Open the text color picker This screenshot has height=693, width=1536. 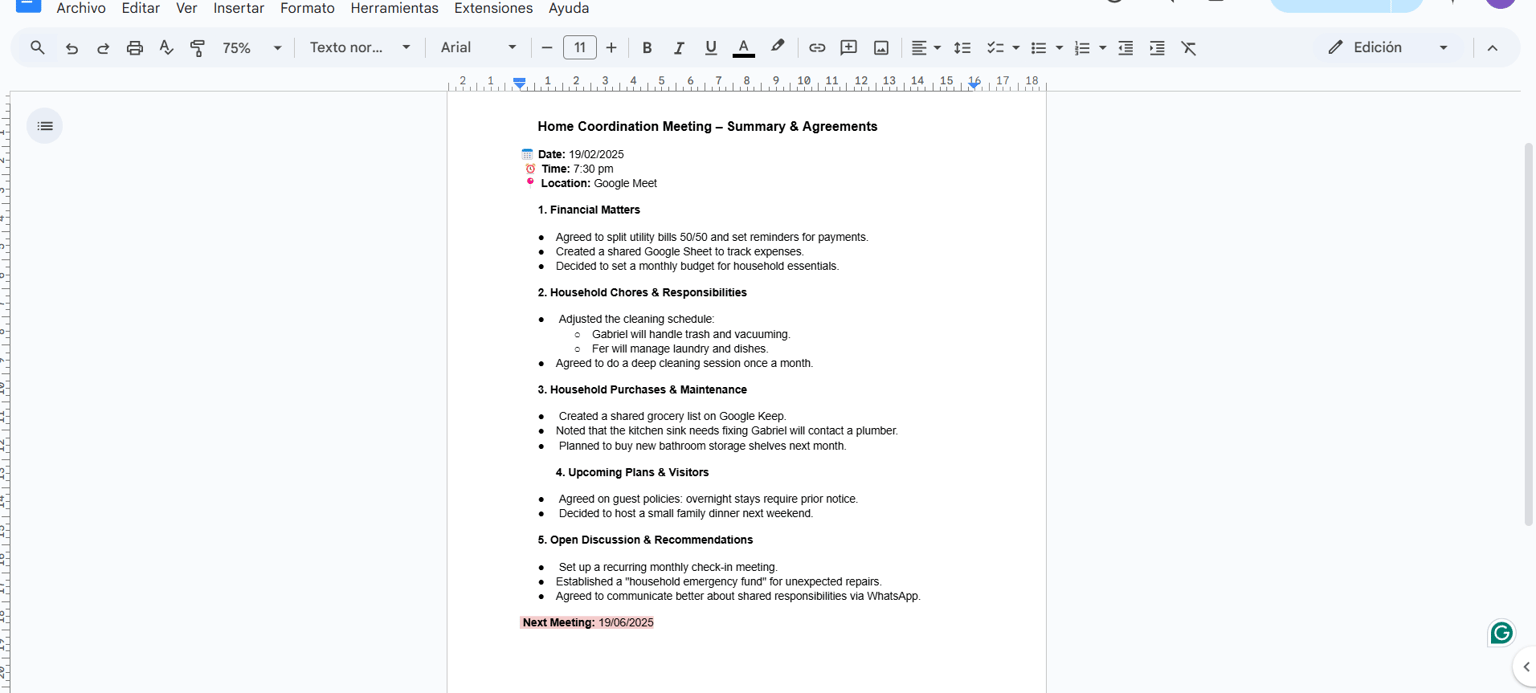coord(743,48)
